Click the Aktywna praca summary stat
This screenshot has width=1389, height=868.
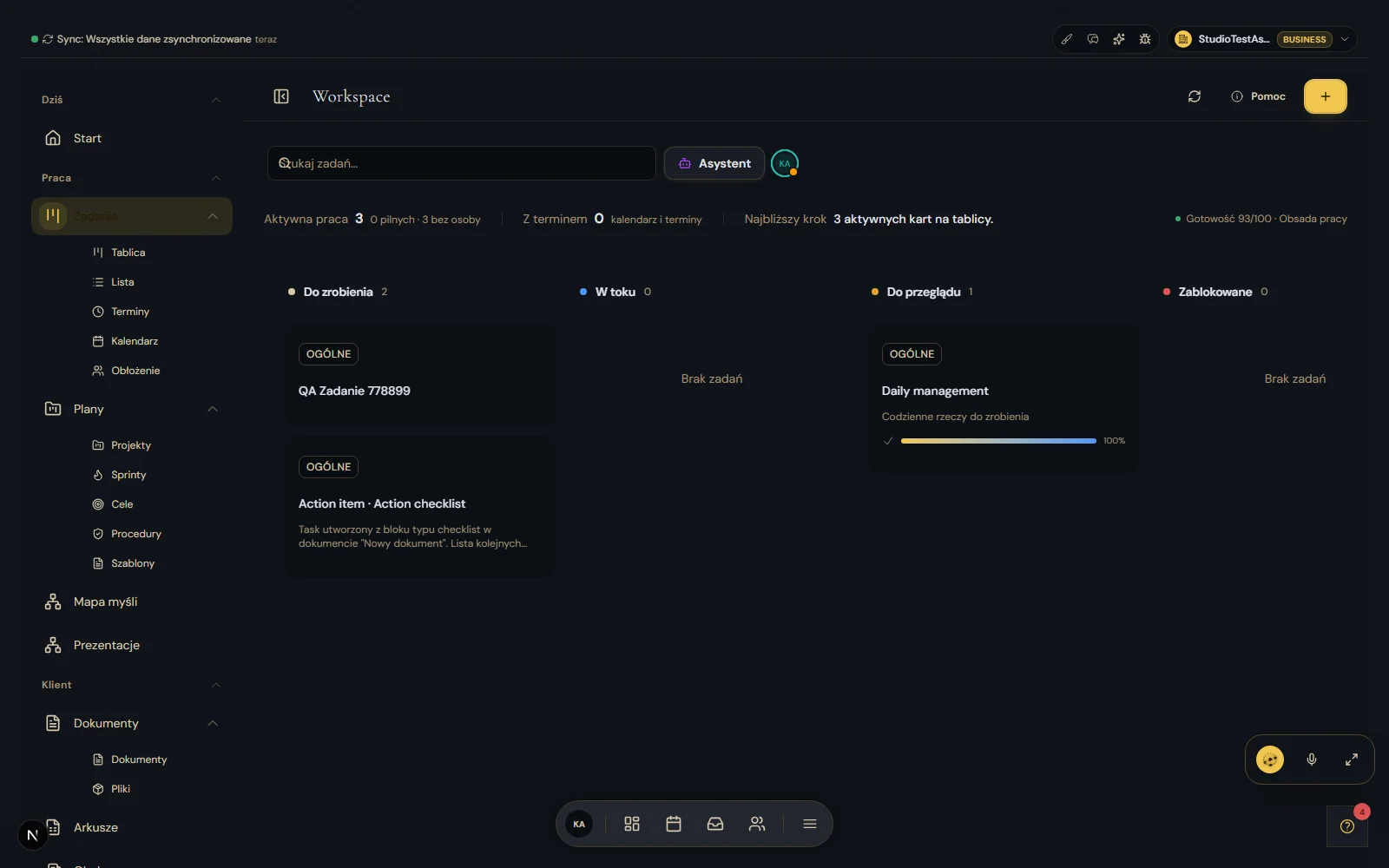coord(372,219)
